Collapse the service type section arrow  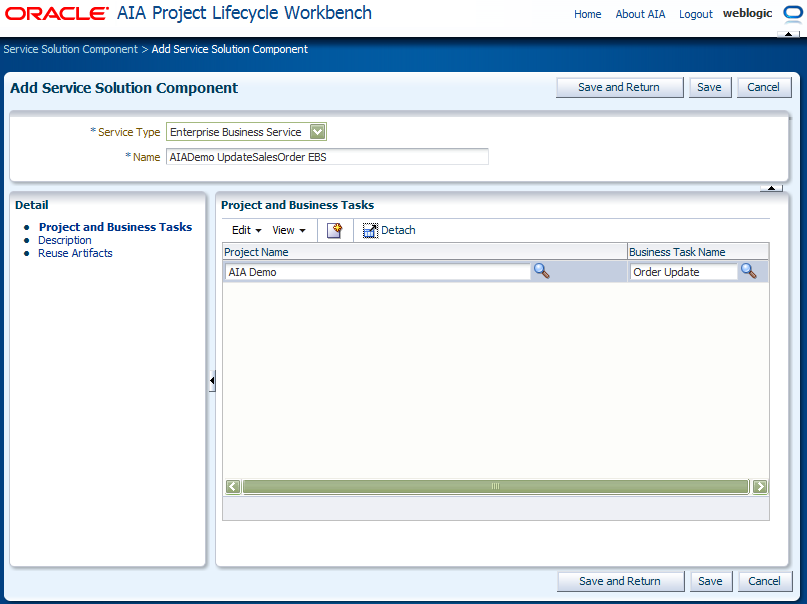(x=771, y=188)
